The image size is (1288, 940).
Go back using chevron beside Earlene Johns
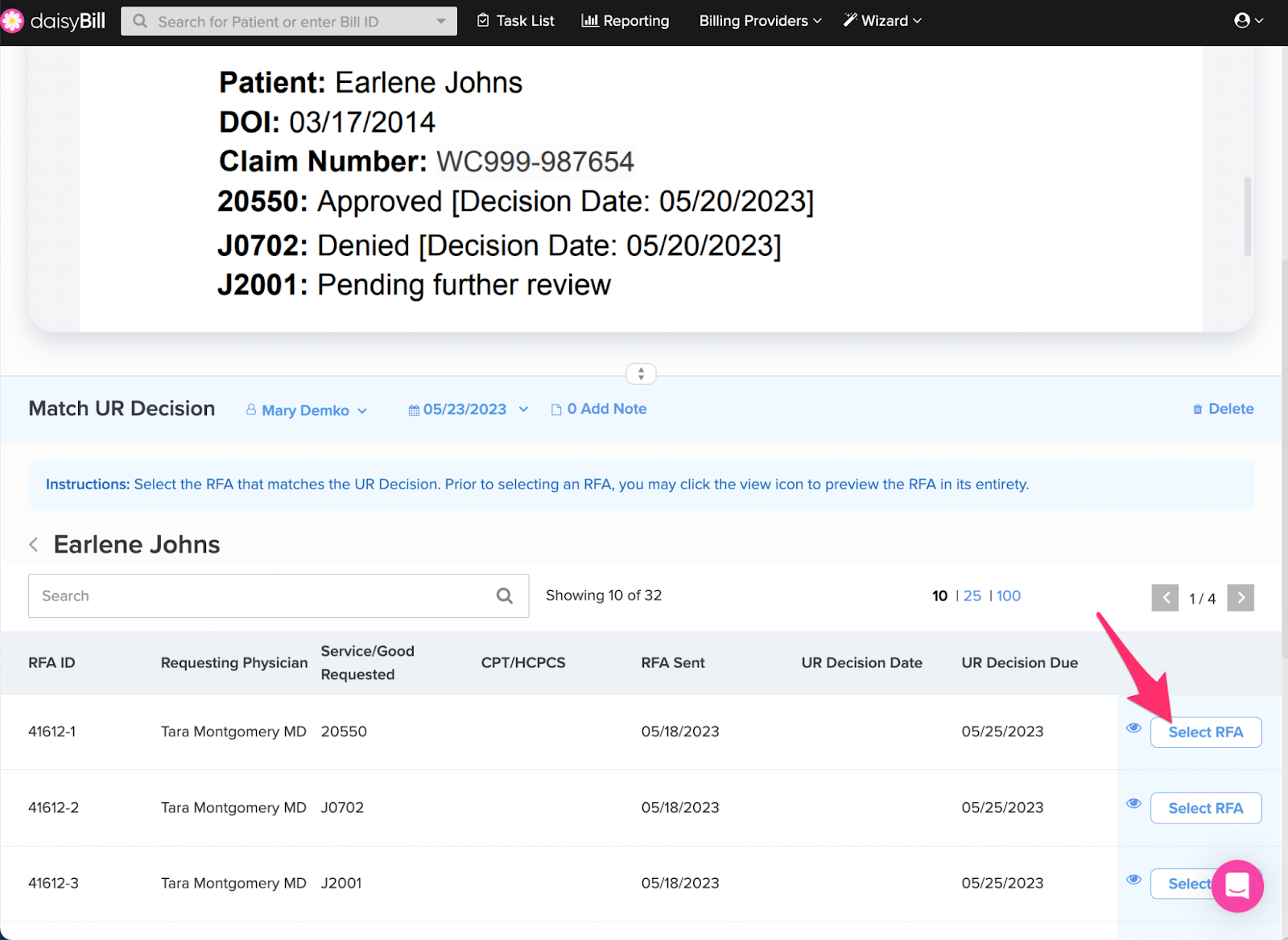coord(34,545)
